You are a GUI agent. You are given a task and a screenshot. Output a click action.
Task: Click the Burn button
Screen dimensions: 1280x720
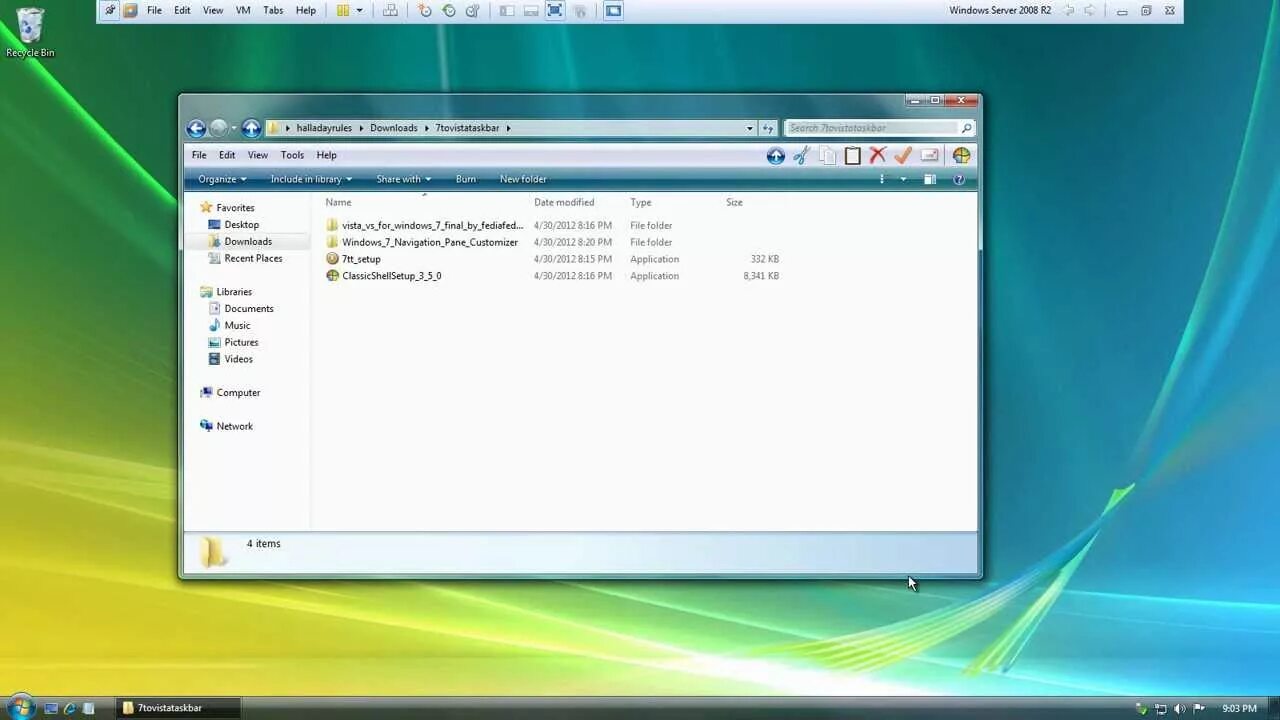point(466,179)
